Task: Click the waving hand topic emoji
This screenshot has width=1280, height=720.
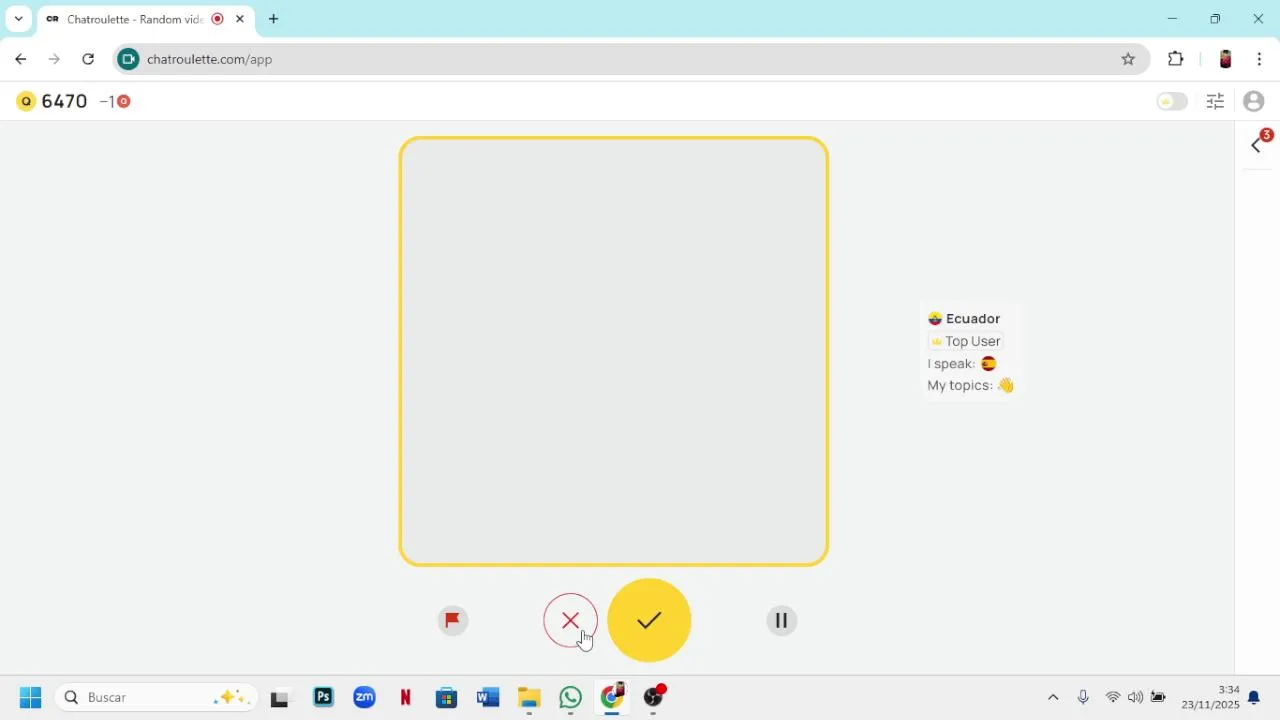Action: [x=1006, y=385]
